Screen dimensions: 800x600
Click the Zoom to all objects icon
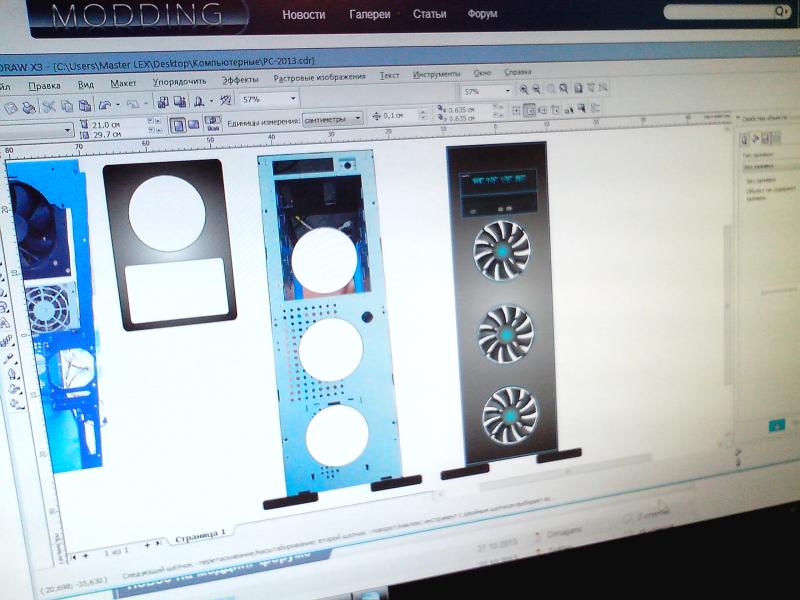pos(564,89)
